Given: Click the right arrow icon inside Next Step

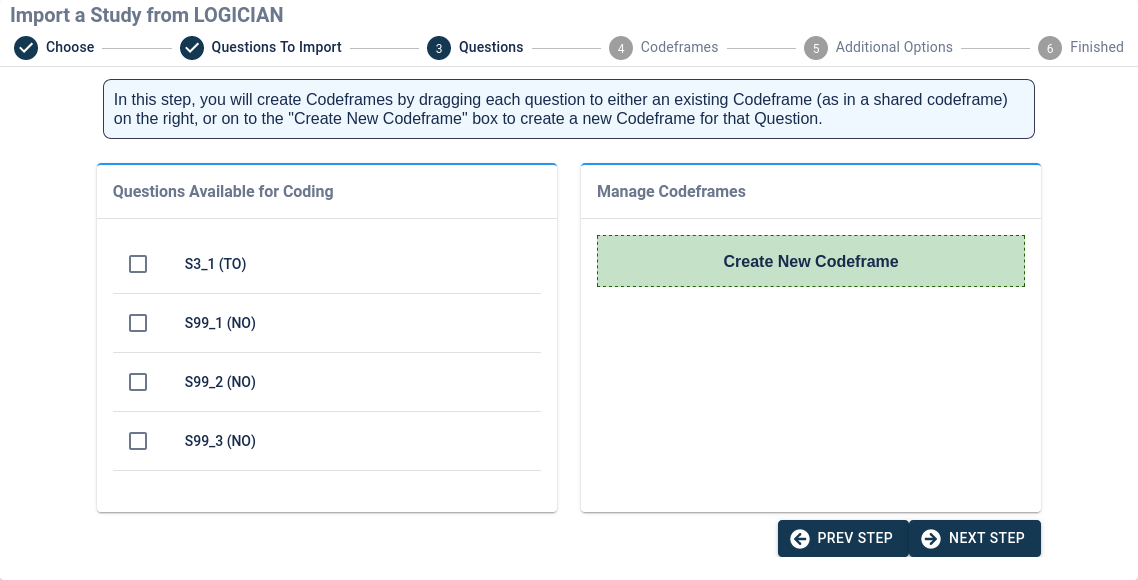Looking at the screenshot, I should (x=931, y=538).
